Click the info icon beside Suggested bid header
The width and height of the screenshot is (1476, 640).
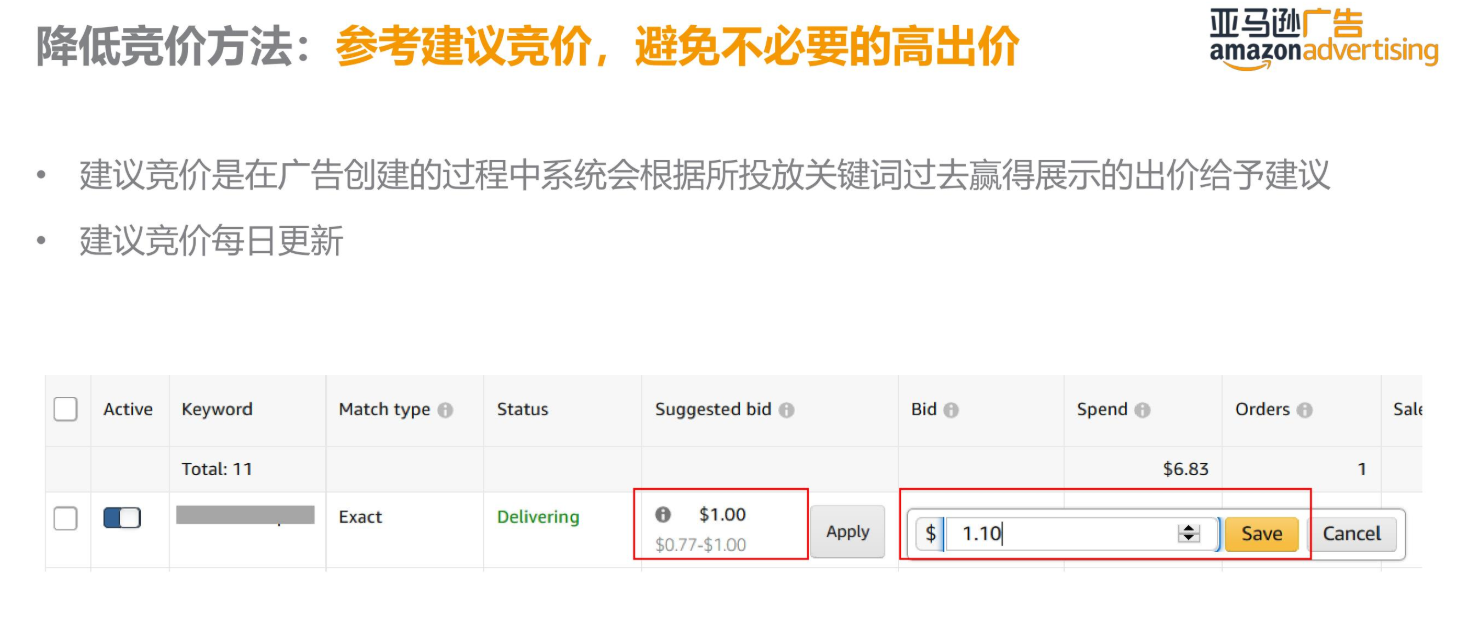click(789, 410)
